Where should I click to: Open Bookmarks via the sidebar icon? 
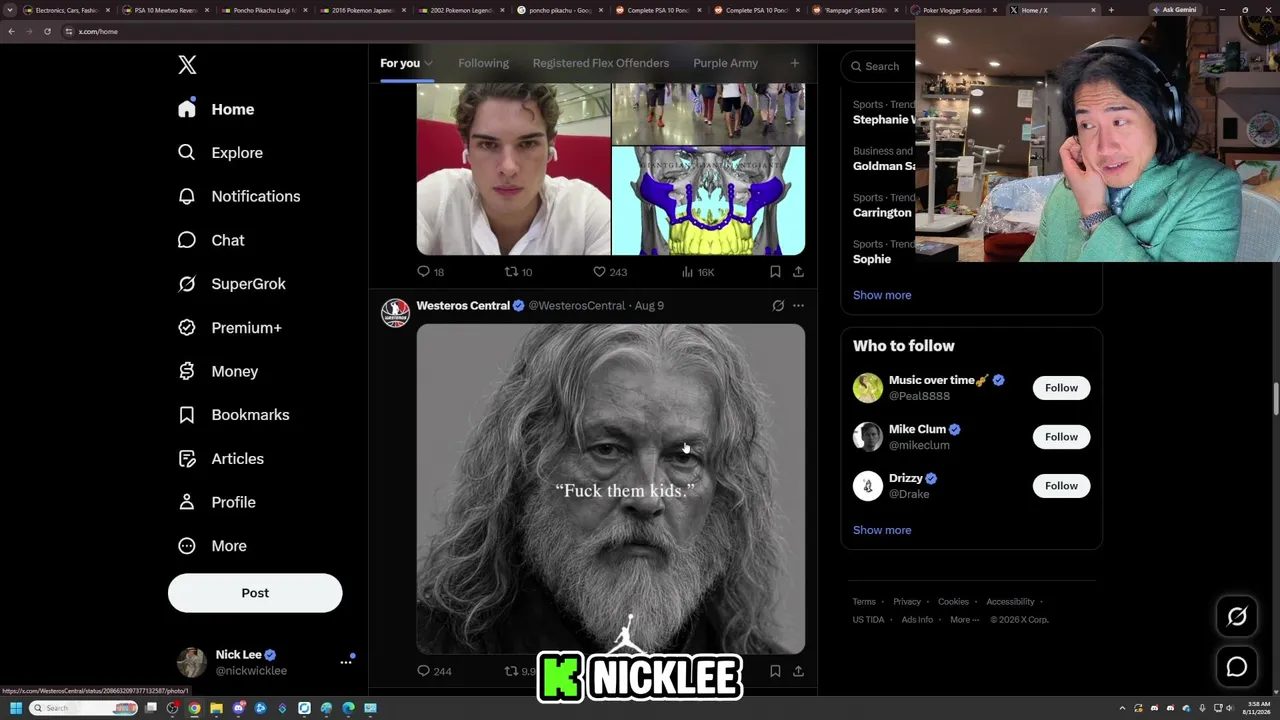[187, 415]
